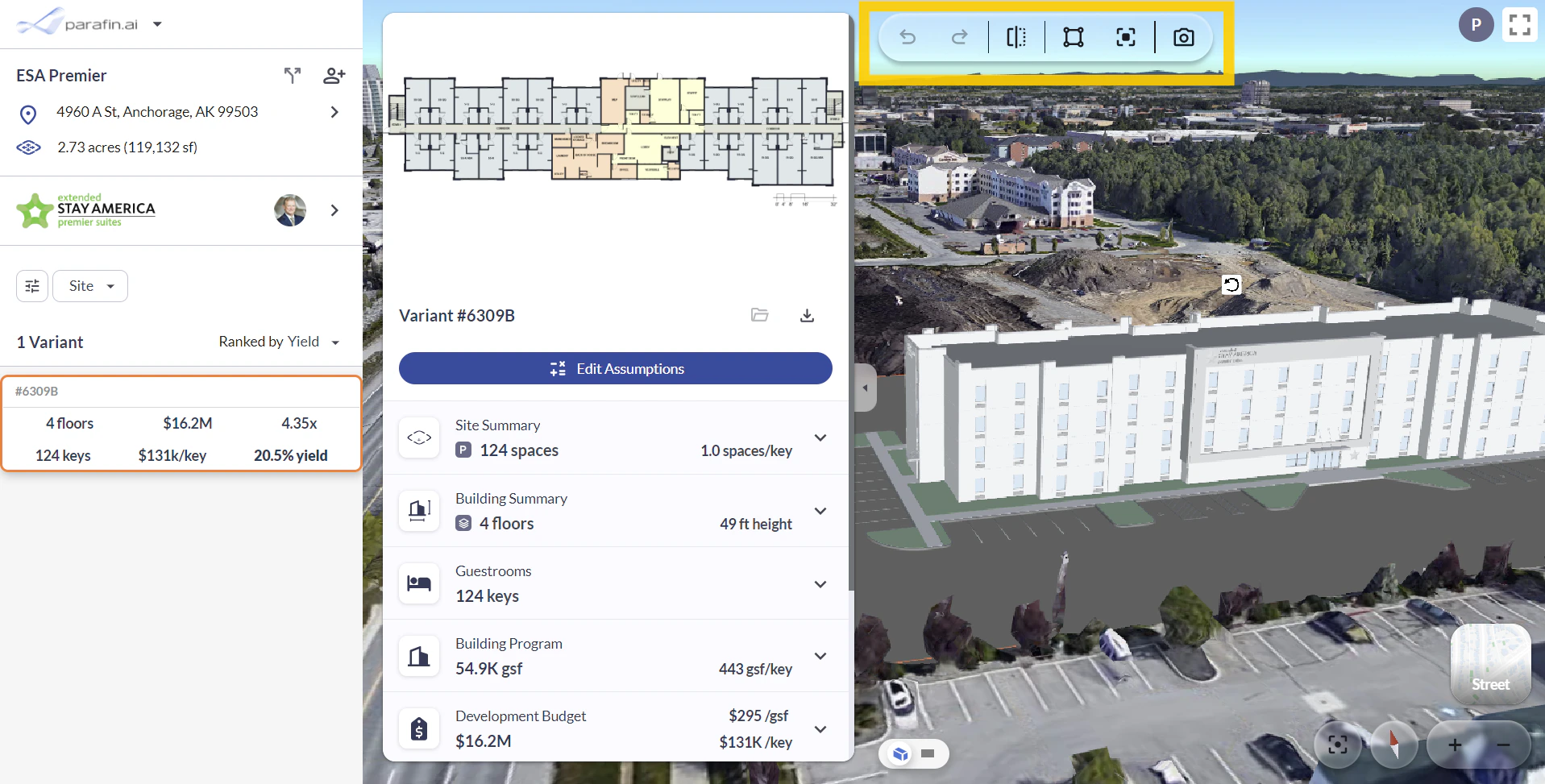Switch to 2D view with the flat toggle

pyautogui.click(x=929, y=753)
